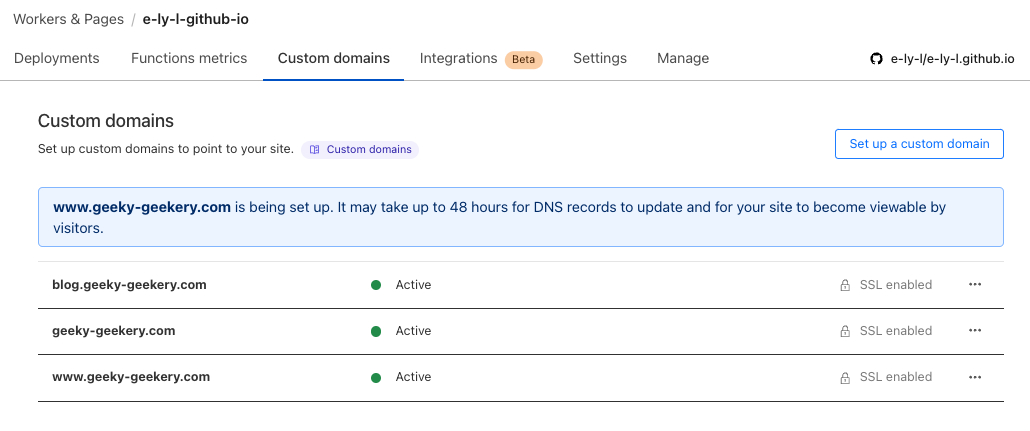Click the Beta badge beside Integrations
This screenshot has width=1030, height=431.
[x=523, y=59]
